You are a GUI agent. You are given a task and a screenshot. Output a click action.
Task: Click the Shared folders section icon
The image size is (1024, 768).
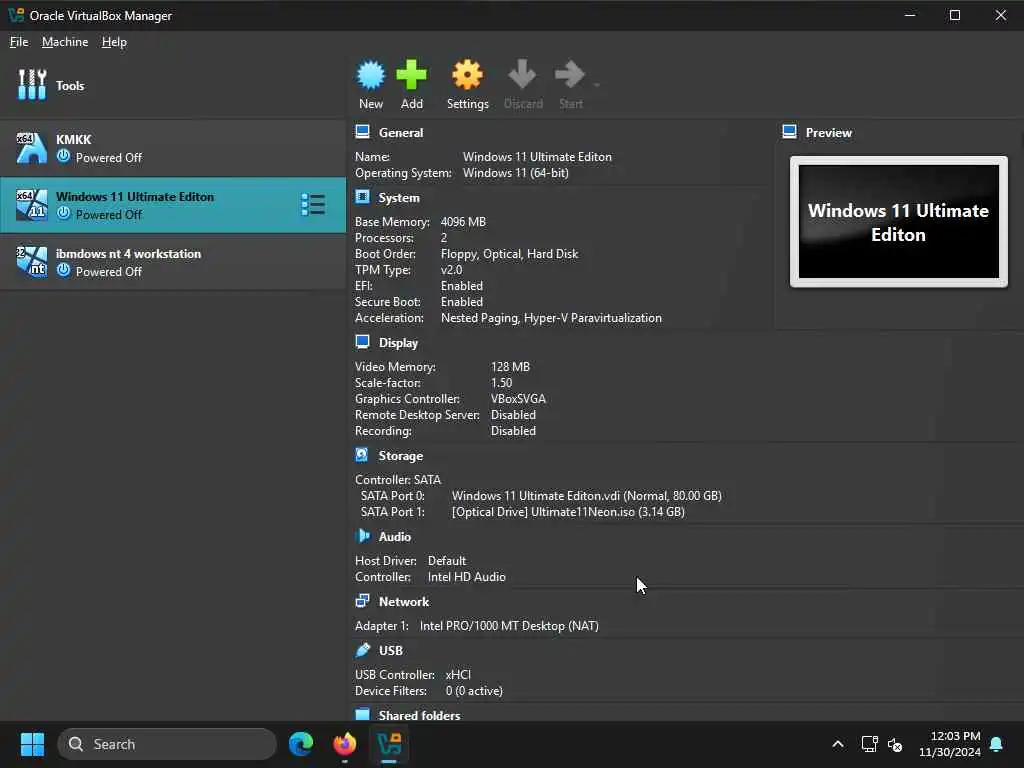(362, 714)
